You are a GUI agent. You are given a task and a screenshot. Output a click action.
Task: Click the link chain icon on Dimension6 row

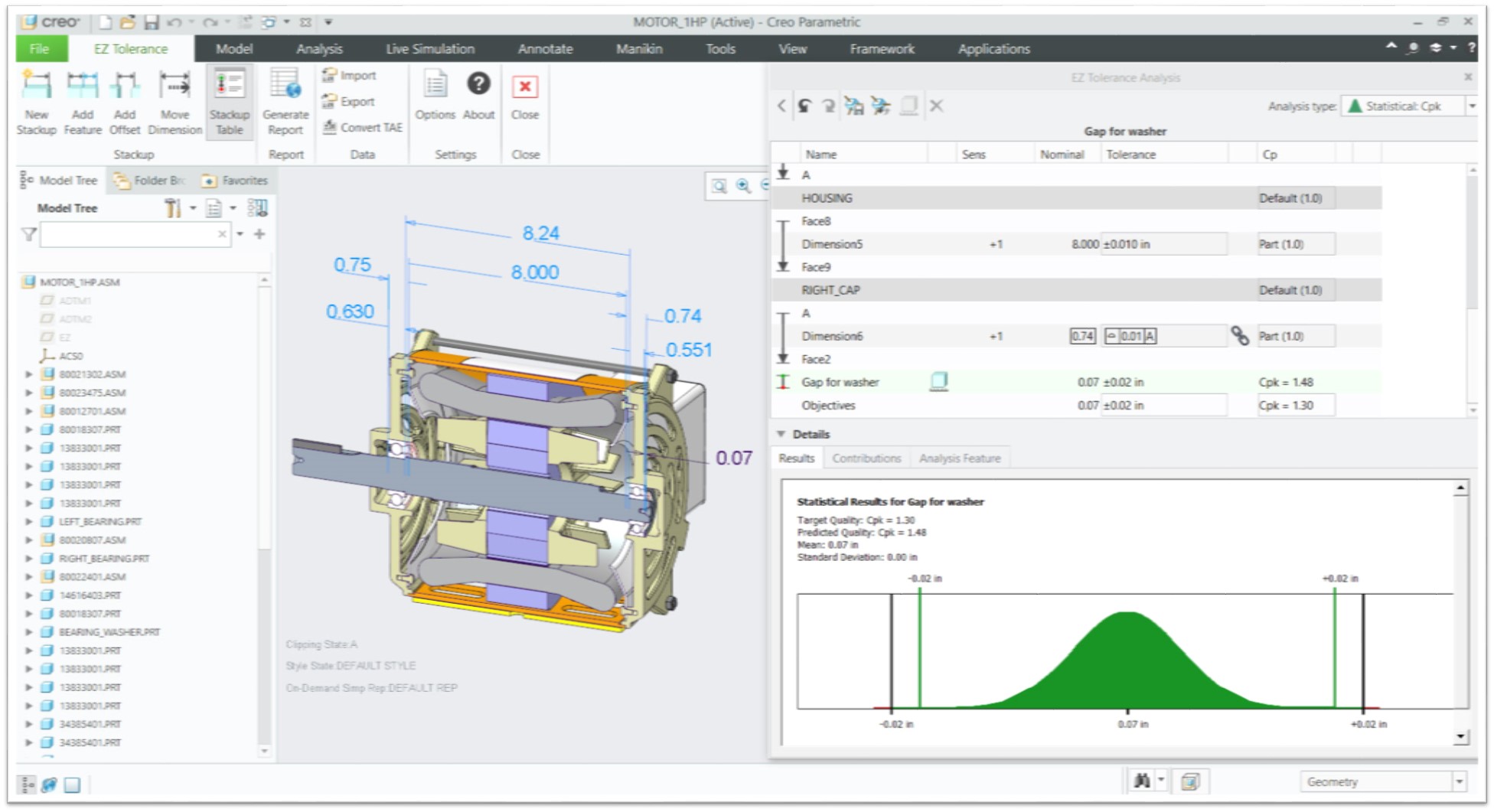pyautogui.click(x=1240, y=336)
